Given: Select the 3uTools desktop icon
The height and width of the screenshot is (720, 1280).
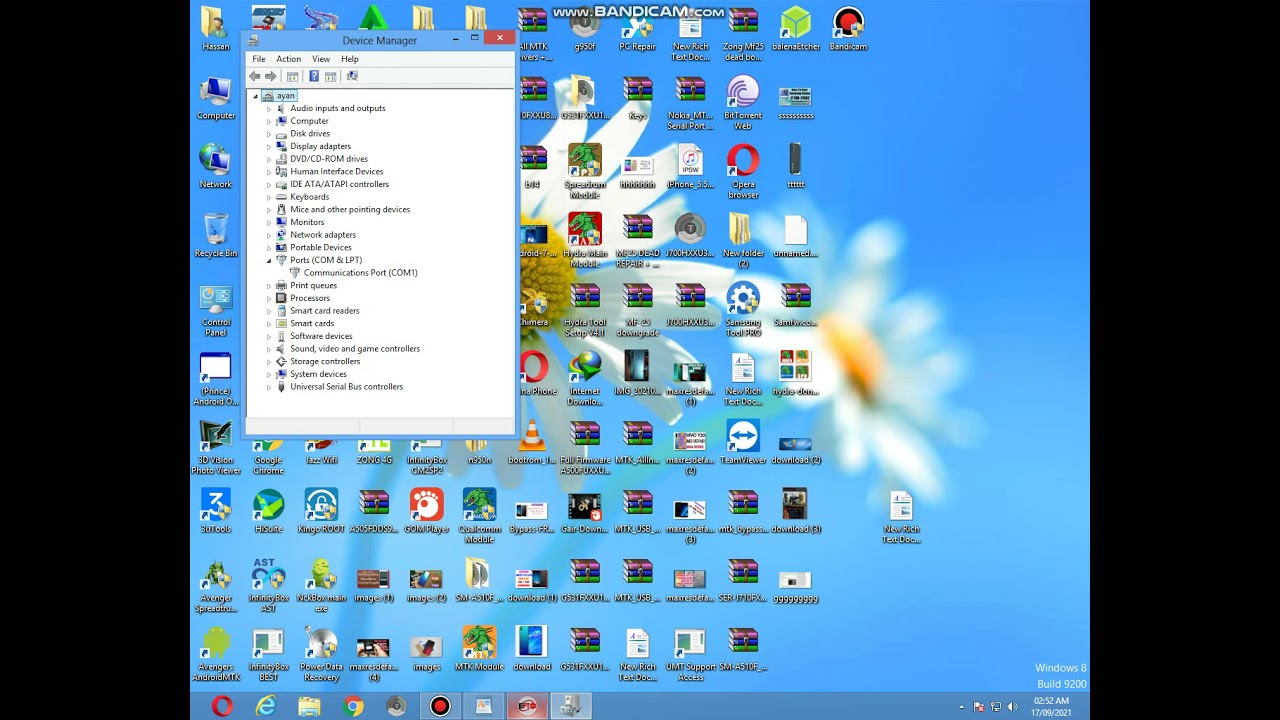Looking at the screenshot, I should pyautogui.click(x=215, y=510).
